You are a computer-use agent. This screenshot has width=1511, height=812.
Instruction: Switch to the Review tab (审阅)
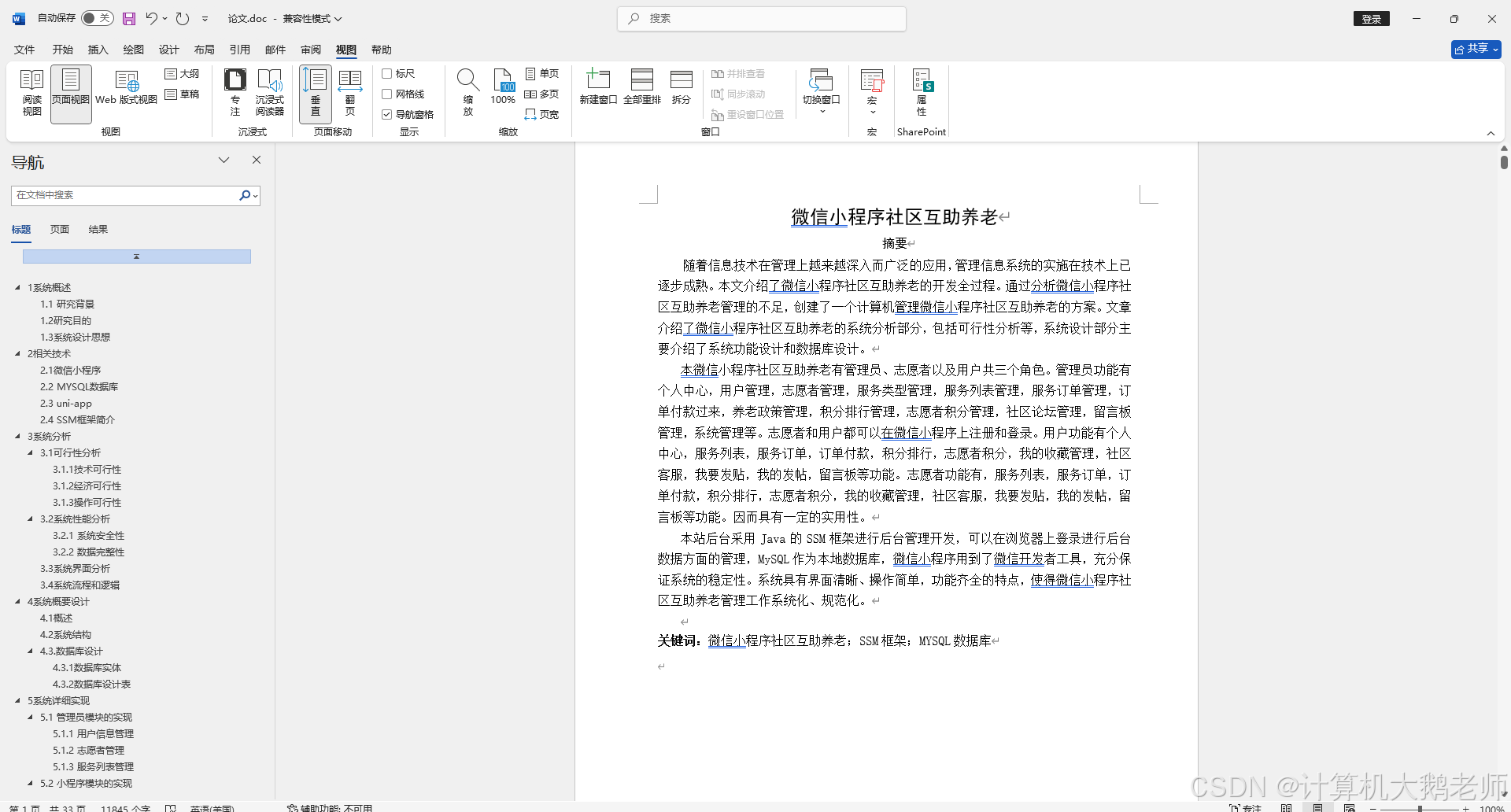[310, 50]
